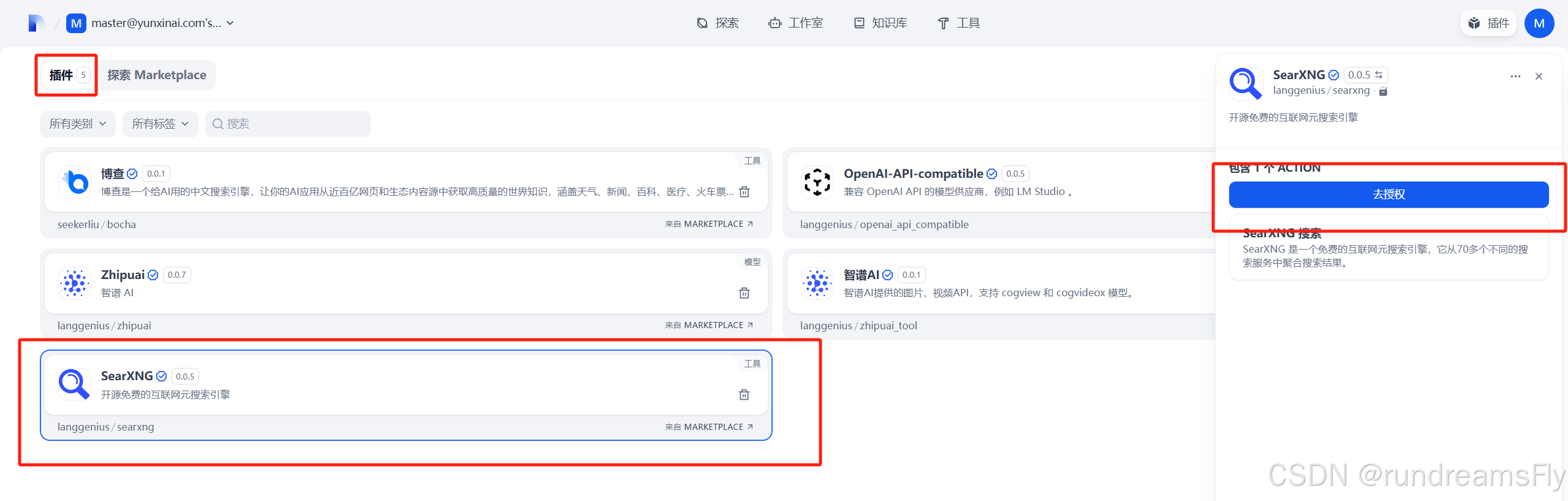Click verified badge next to Zhipuai
1568x501 pixels.
click(x=153, y=275)
